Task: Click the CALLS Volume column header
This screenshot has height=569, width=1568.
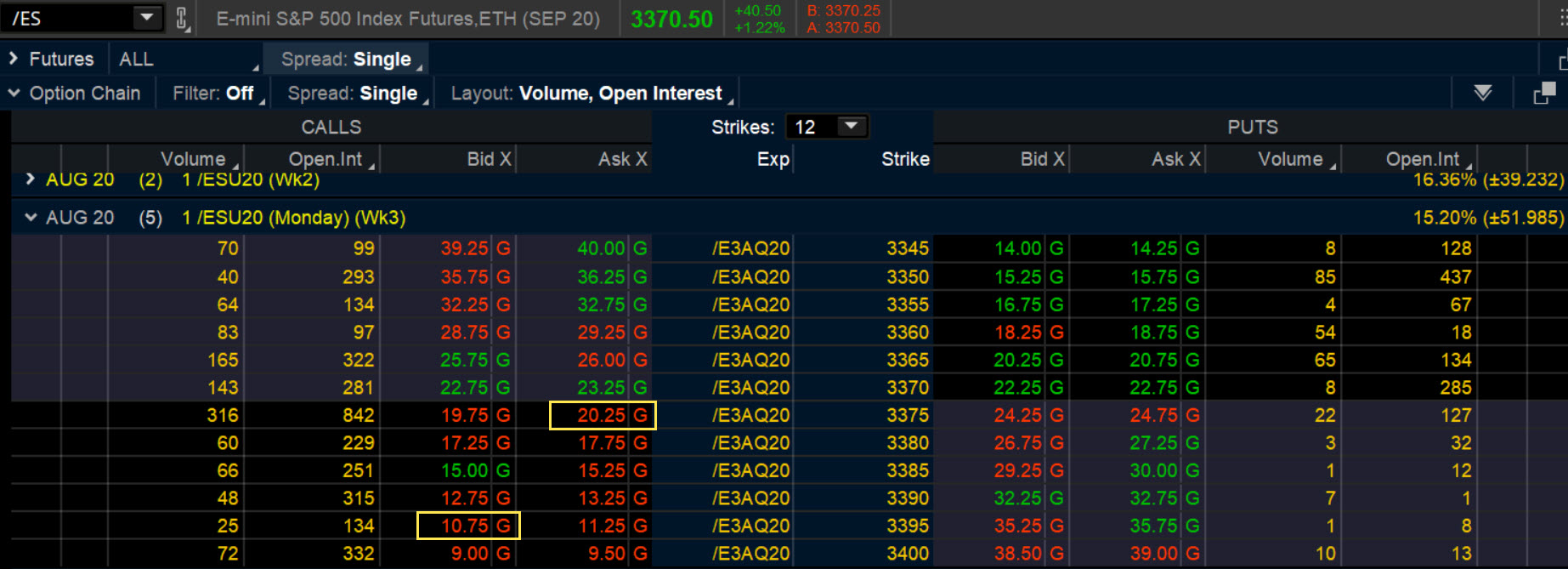Action: tap(193, 159)
